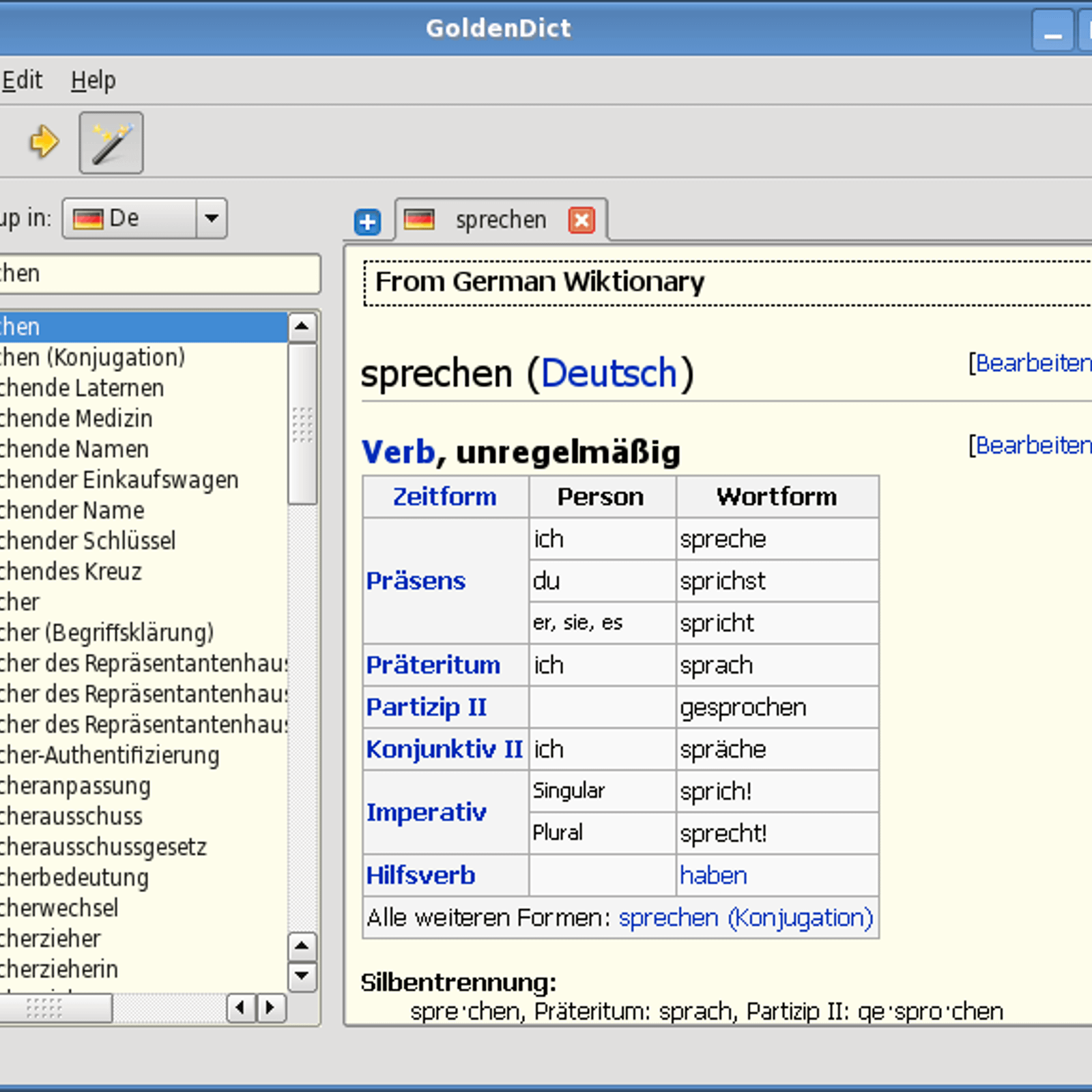Open the Deutsch link in heading
This screenshot has width=1092, height=1092.
point(609,373)
